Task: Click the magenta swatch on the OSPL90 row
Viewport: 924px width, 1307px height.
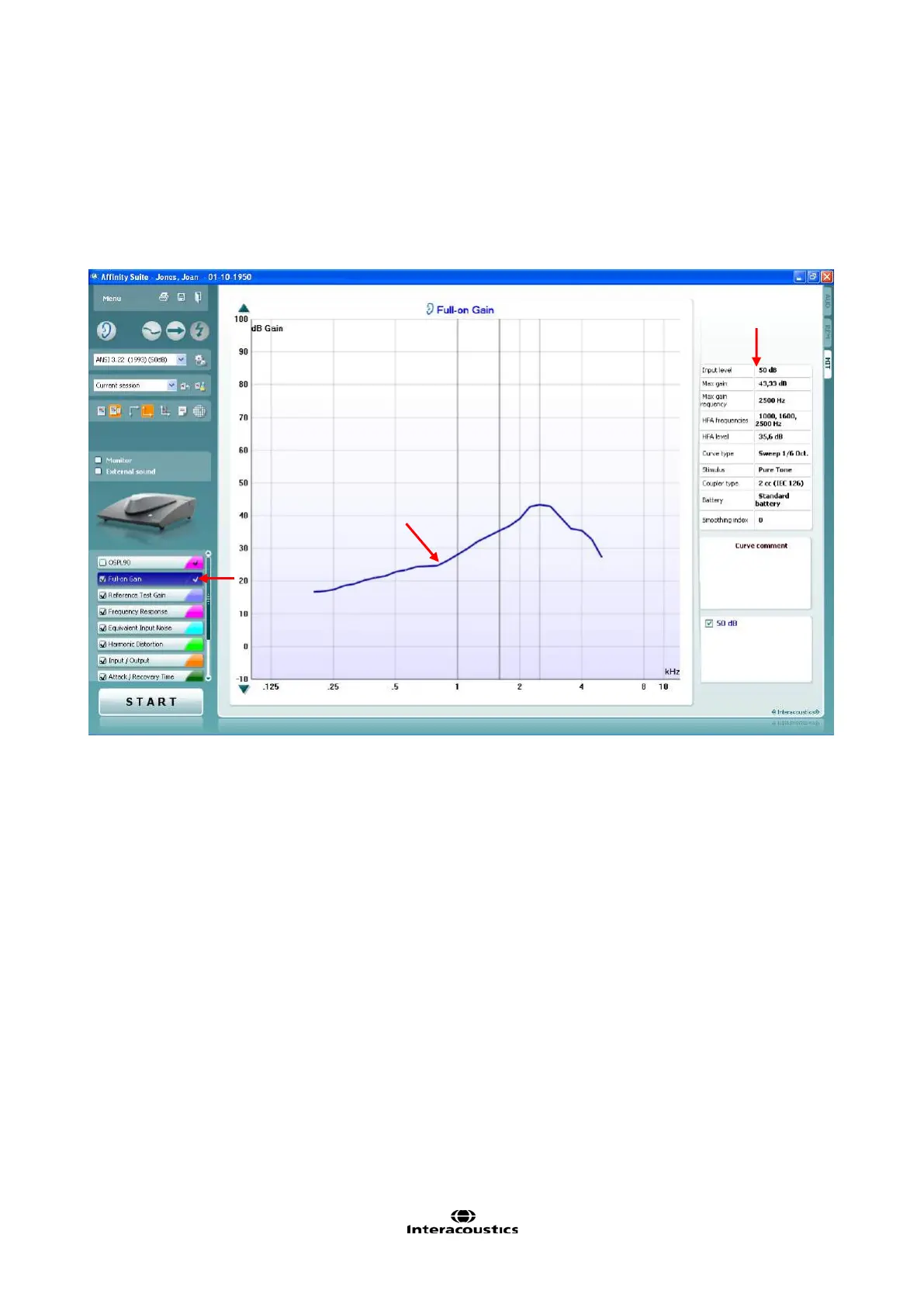Action: [x=194, y=563]
